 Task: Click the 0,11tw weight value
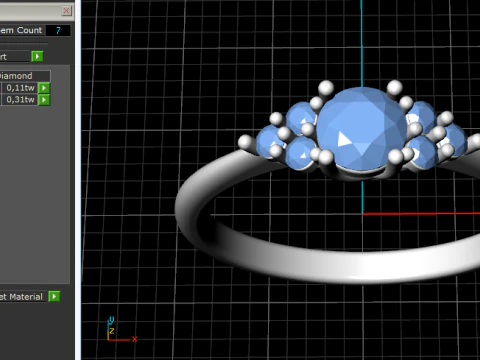point(20,88)
